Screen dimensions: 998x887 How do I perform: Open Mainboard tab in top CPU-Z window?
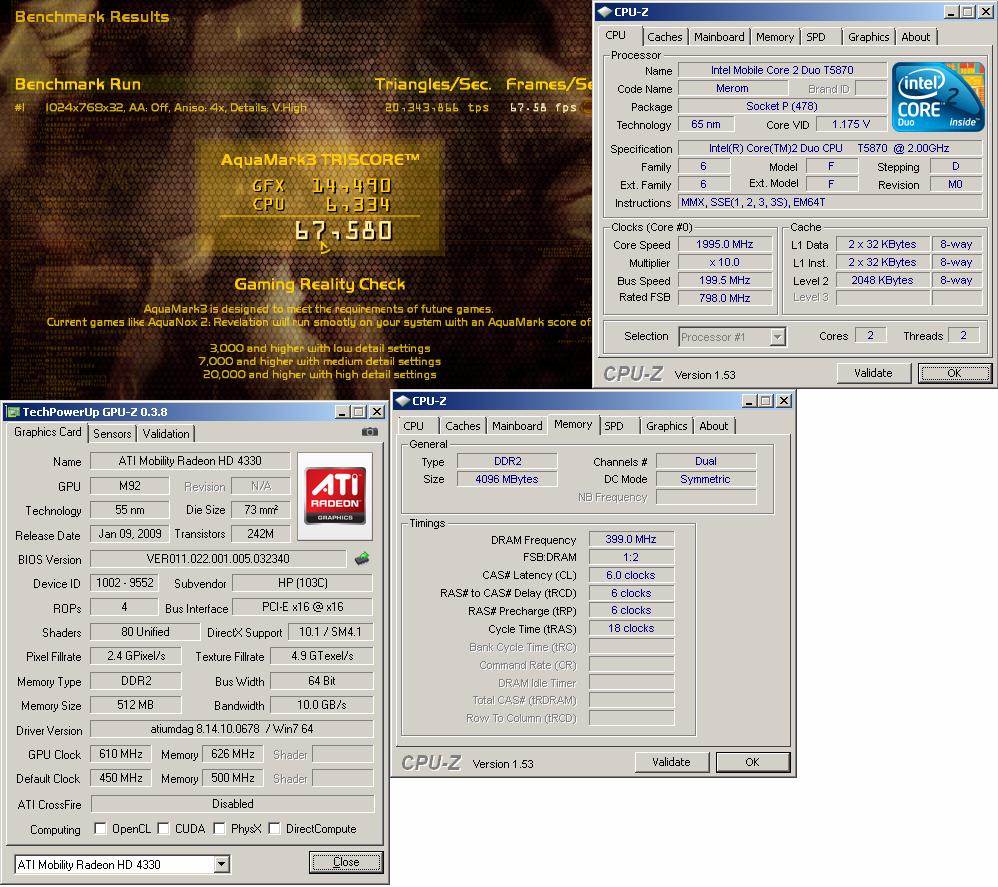point(719,37)
